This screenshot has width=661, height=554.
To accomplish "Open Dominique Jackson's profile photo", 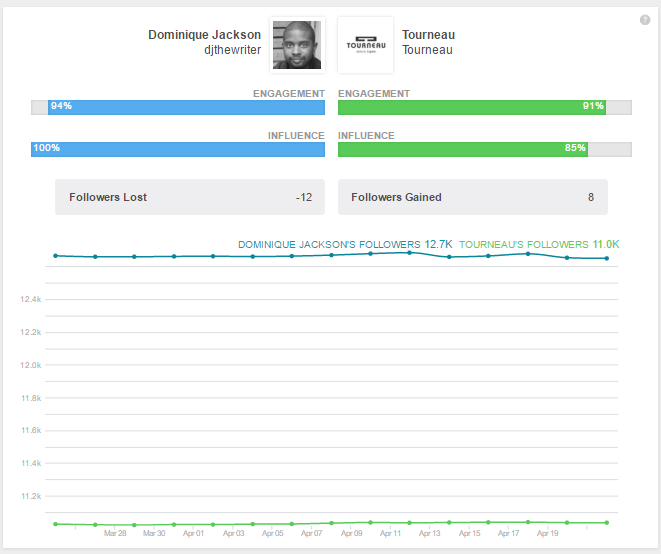I will pyautogui.click(x=297, y=45).
